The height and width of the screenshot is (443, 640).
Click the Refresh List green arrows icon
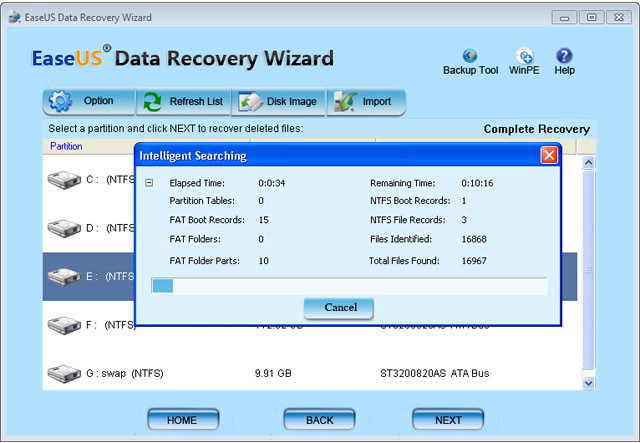[x=153, y=102]
